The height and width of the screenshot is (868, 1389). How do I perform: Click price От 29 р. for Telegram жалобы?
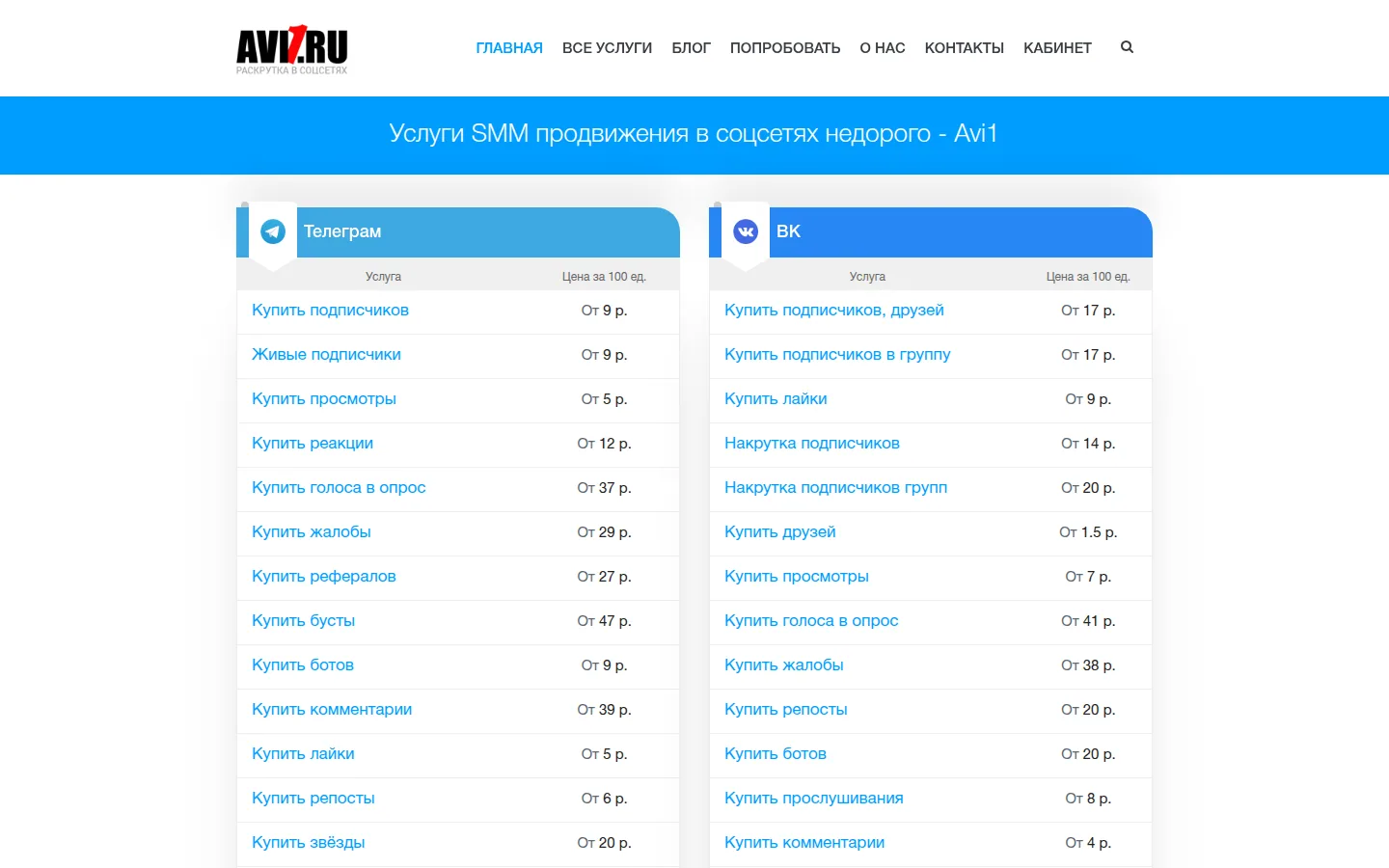605,532
